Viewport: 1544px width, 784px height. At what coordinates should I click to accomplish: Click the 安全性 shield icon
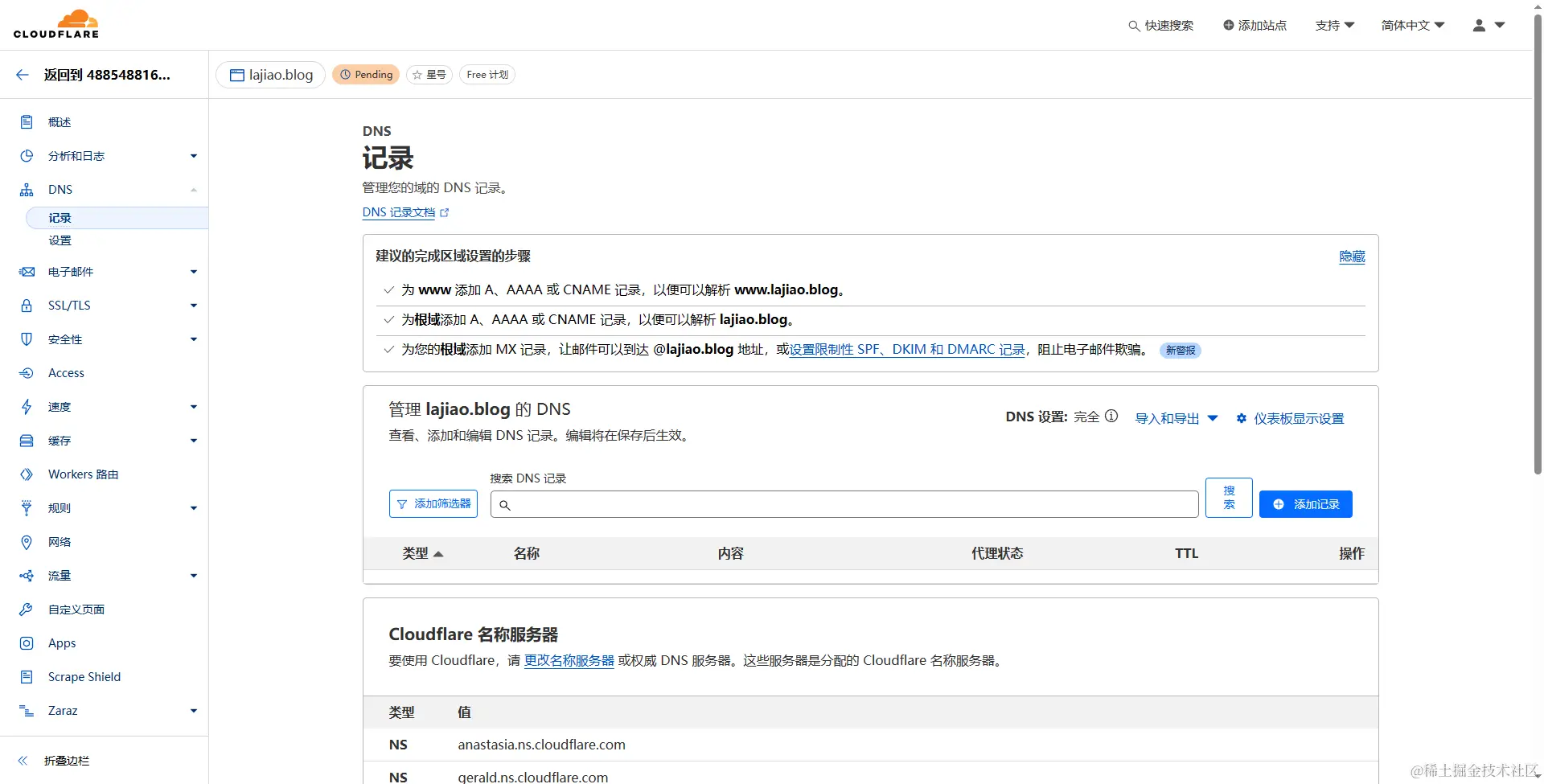pyautogui.click(x=27, y=339)
